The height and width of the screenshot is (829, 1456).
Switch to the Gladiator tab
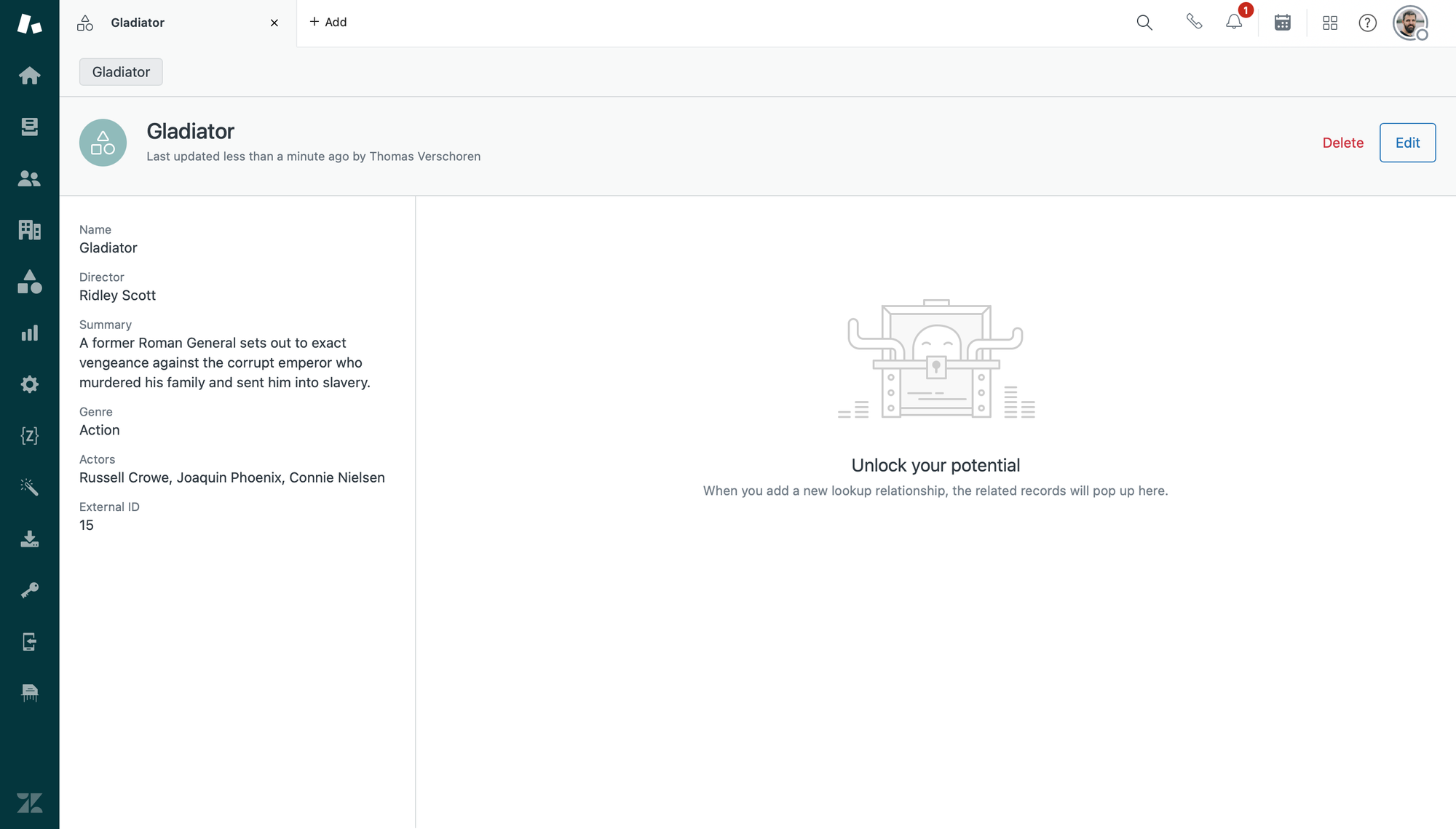point(138,23)
